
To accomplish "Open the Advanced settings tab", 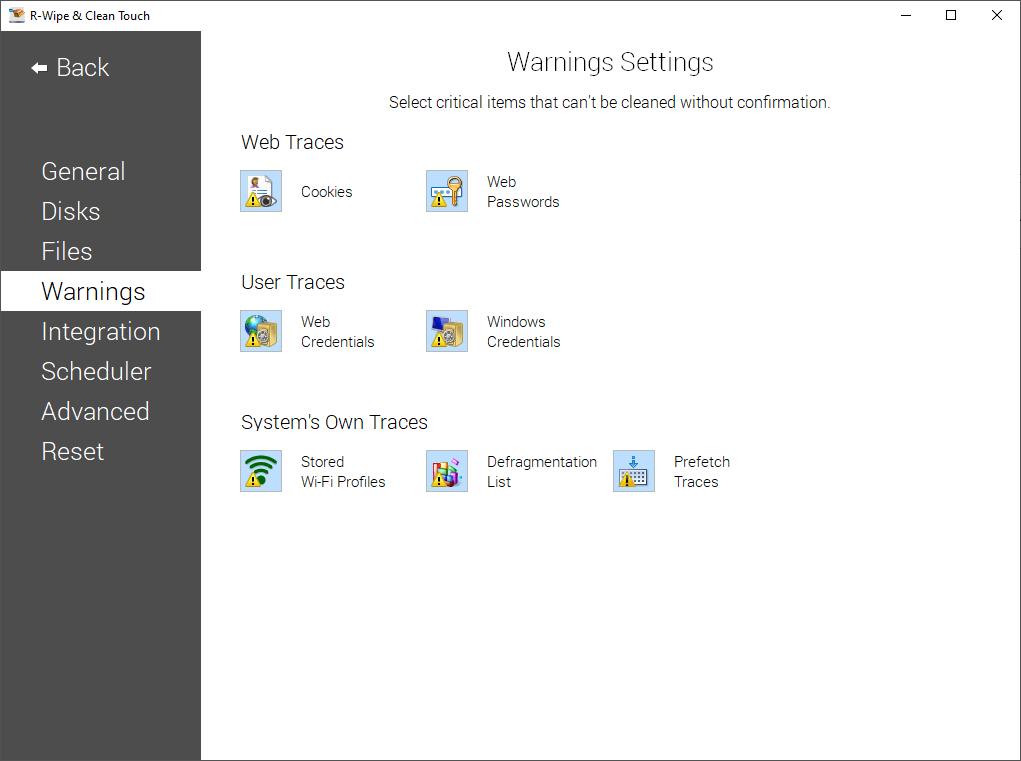I will 101,411.
